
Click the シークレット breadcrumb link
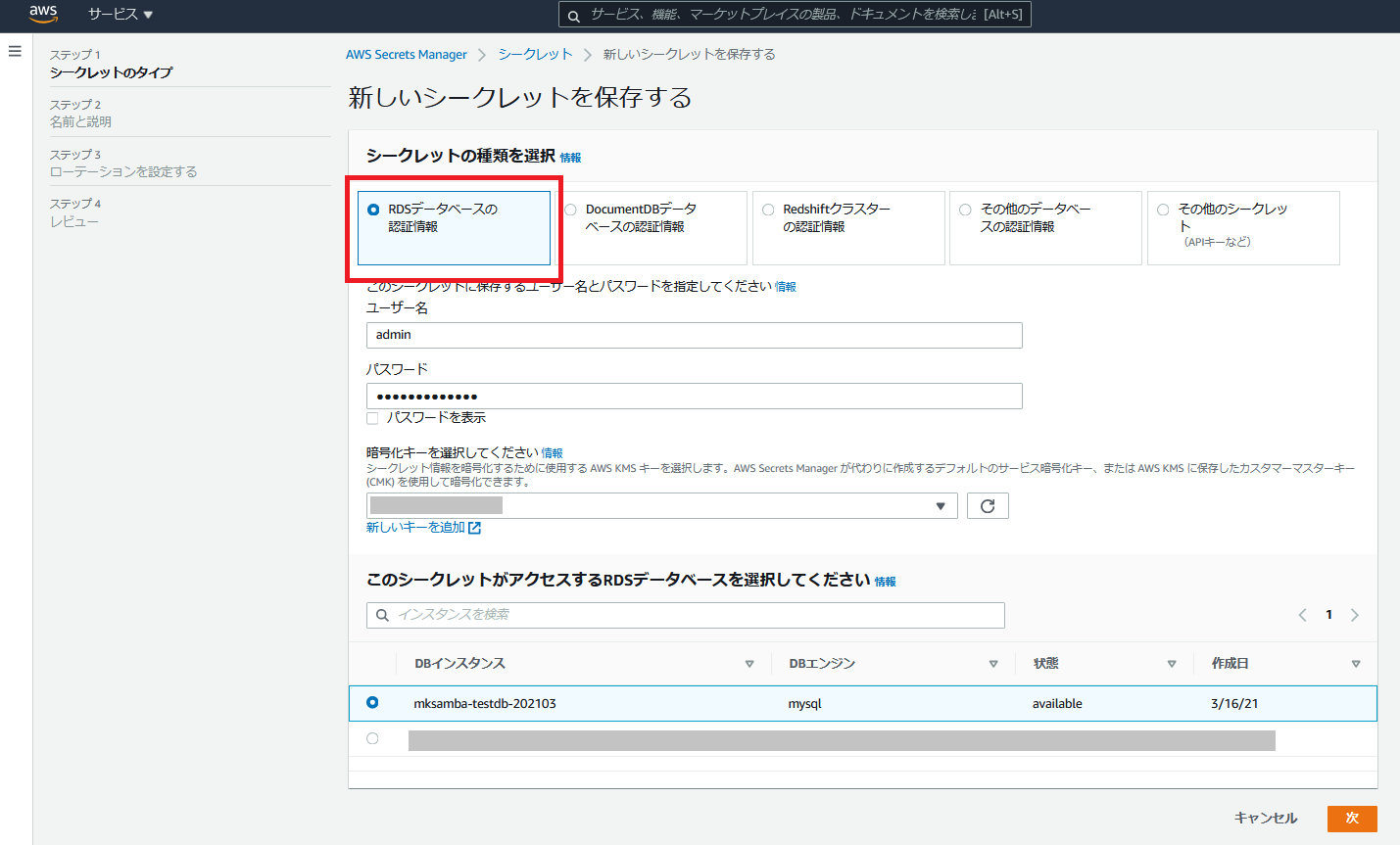(535, 55)
